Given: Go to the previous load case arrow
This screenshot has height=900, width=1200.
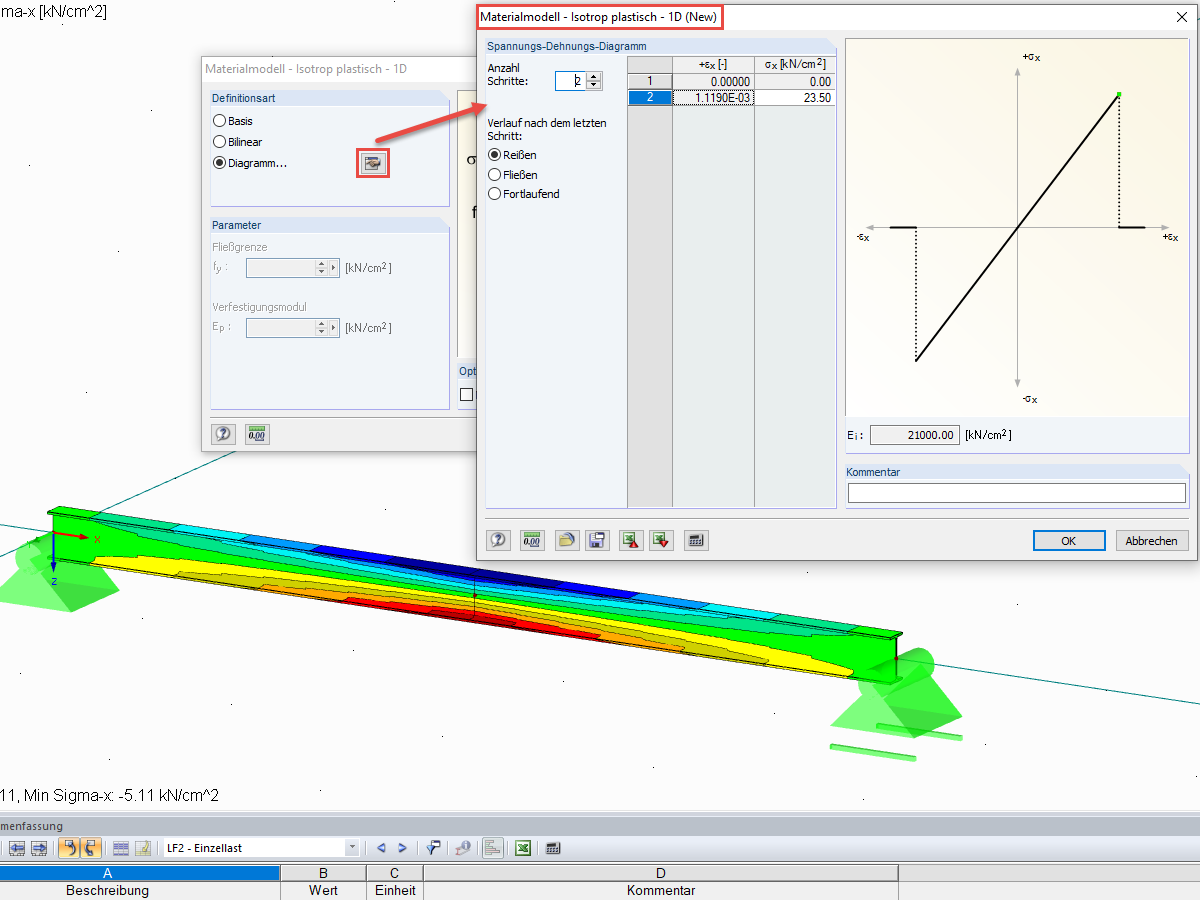Looking at the screenshot, I should tap(380, 848).
